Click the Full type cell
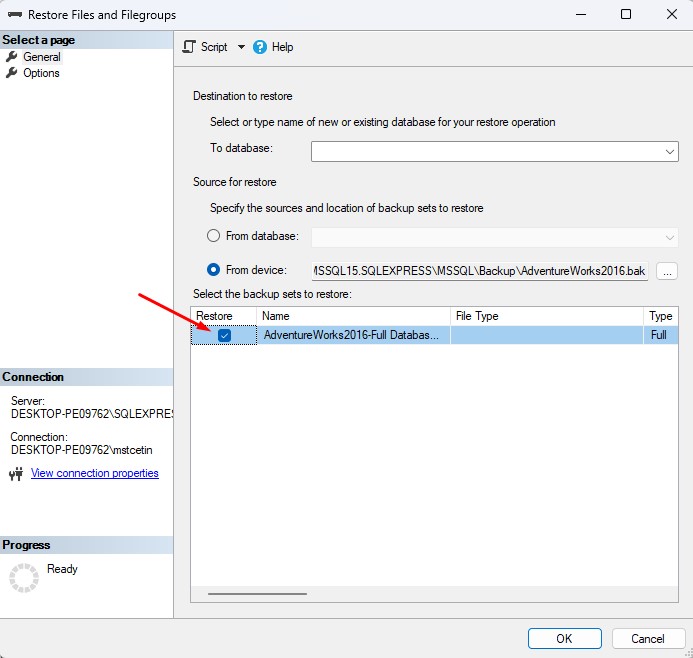The image size is (693, 658). pyautogui.click(x=661, y=335)
